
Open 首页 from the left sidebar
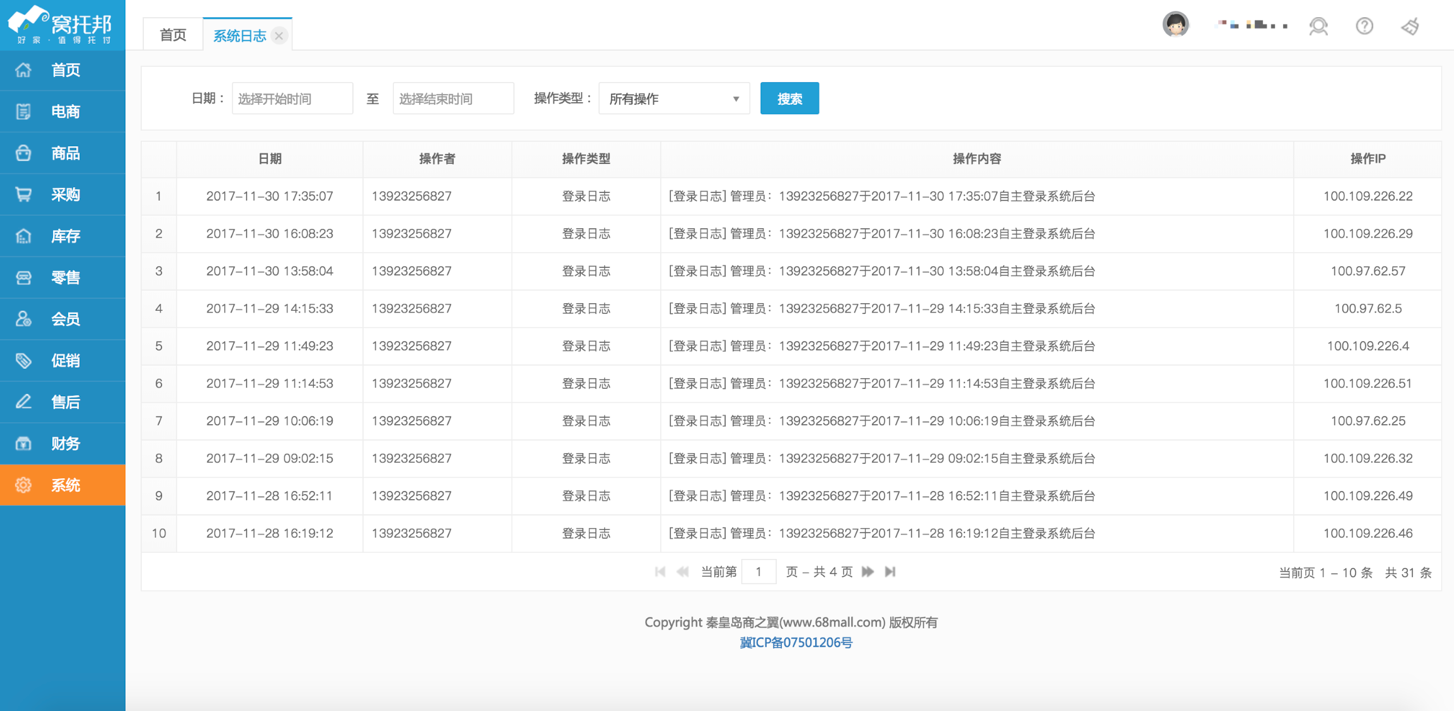63,70
